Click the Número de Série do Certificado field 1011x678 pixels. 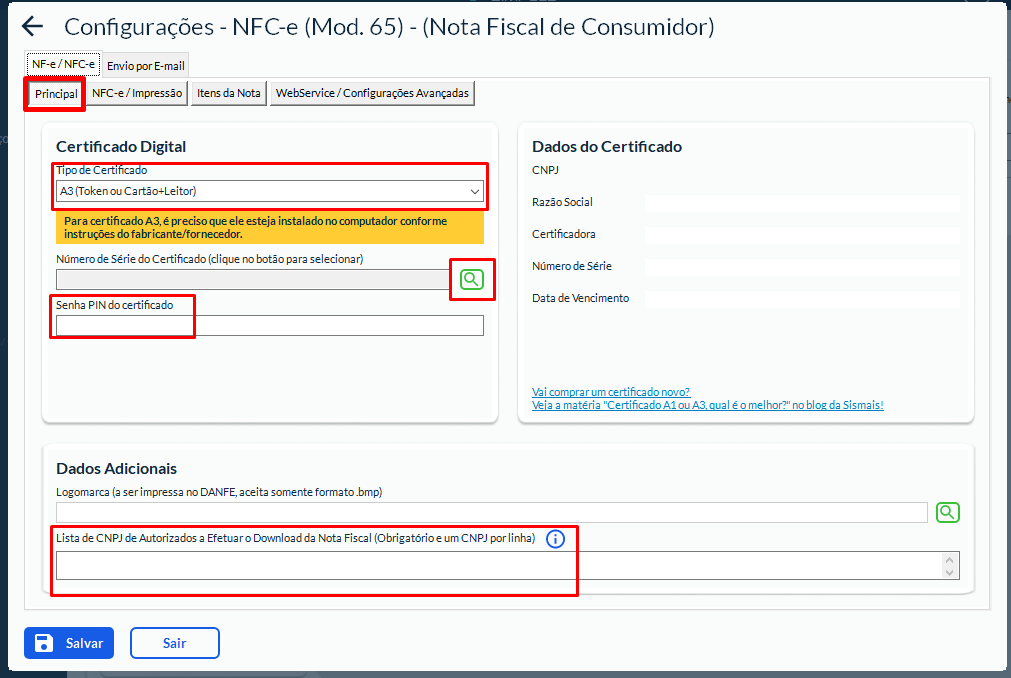point(252,280)
